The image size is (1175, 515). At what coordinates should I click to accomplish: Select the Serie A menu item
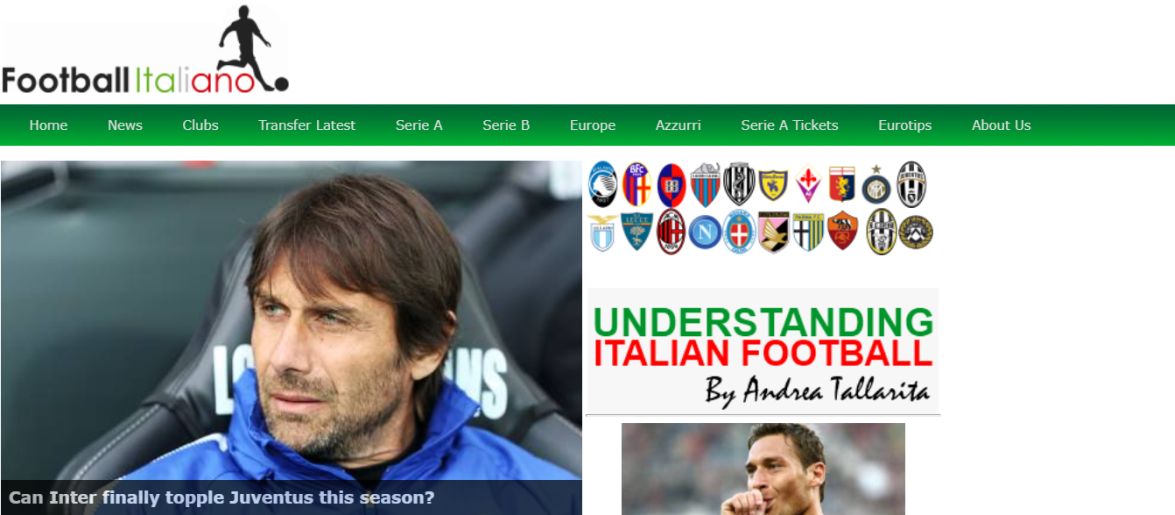tap(419, 125)
